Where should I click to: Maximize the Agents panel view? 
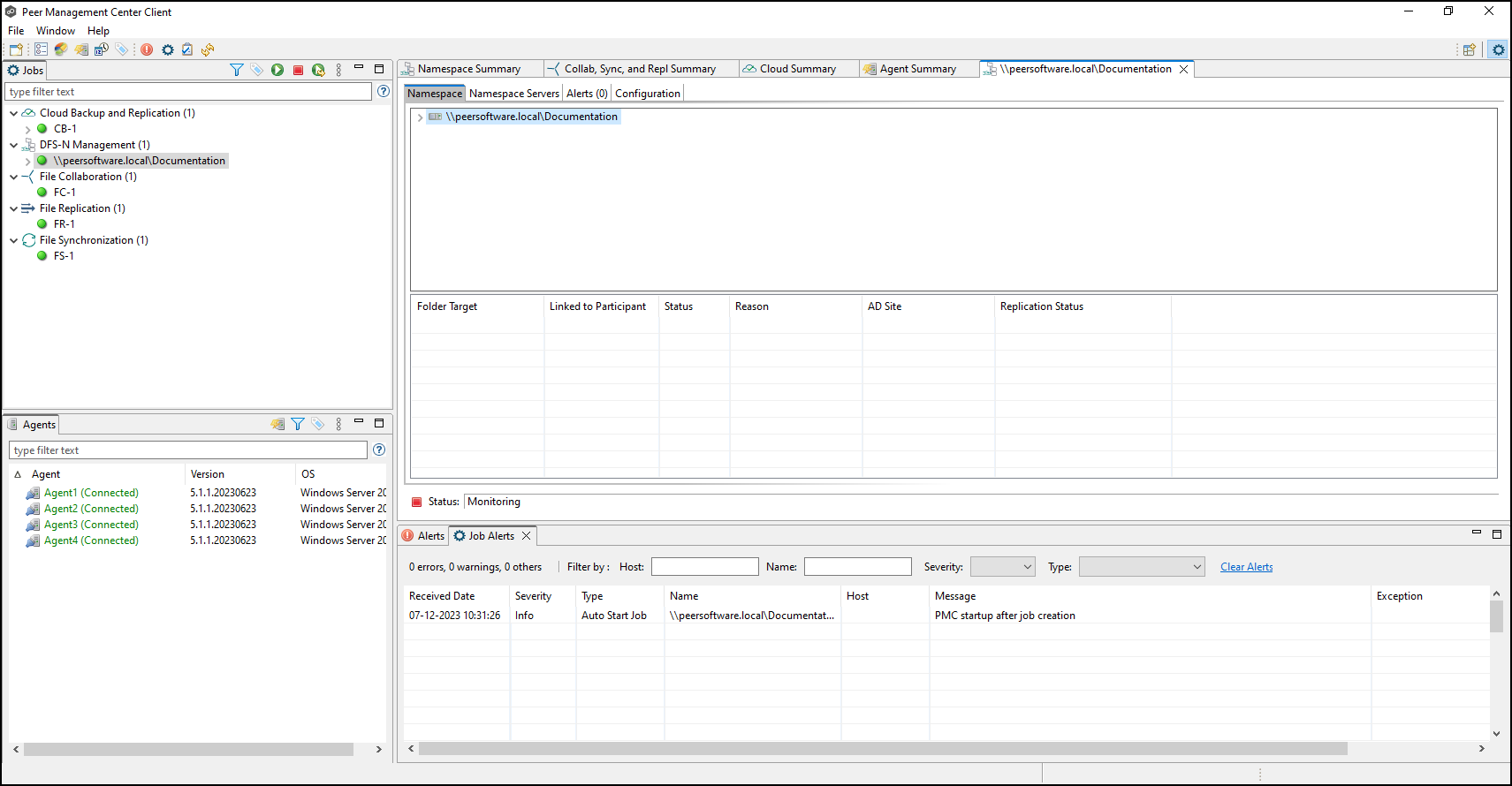379,423
